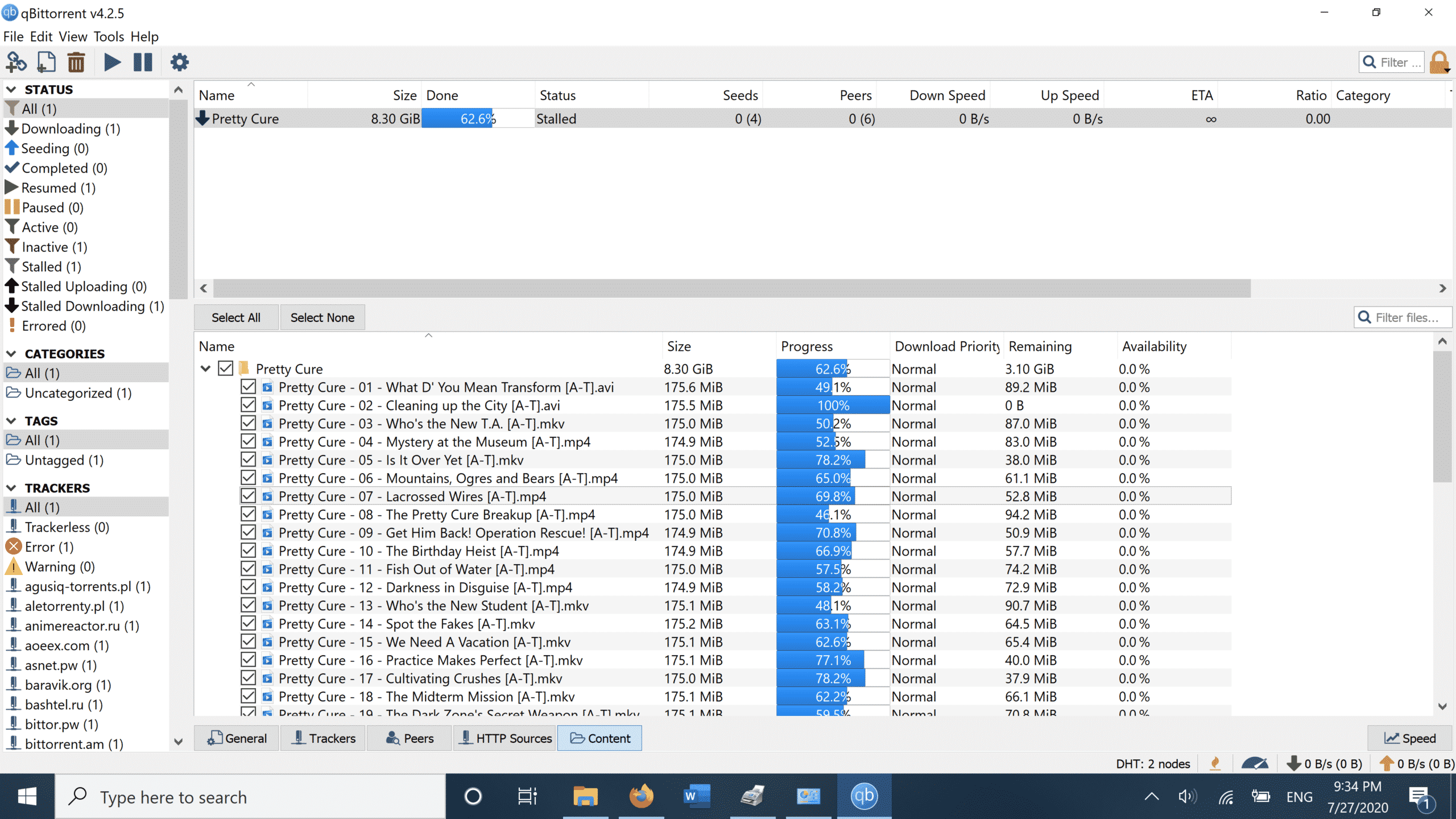Click the Speed graph button
This screenshot has height=819, width=1456.
click(1410, 738)
